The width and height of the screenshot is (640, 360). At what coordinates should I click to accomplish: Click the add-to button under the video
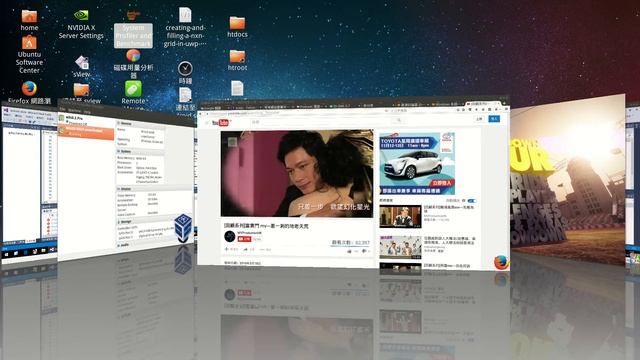pos(231,249)
